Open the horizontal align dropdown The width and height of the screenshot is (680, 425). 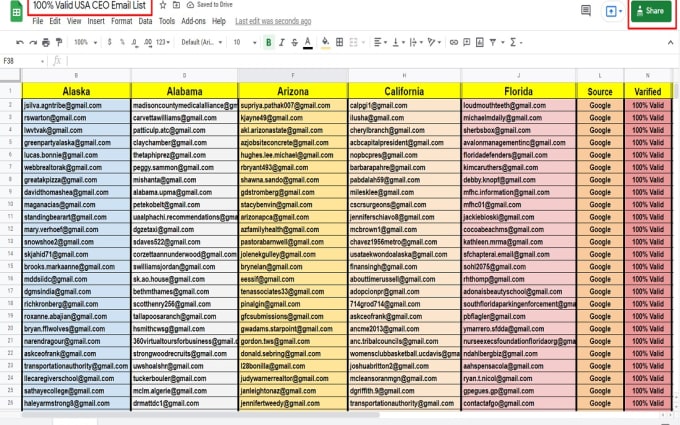click(380, 42)
